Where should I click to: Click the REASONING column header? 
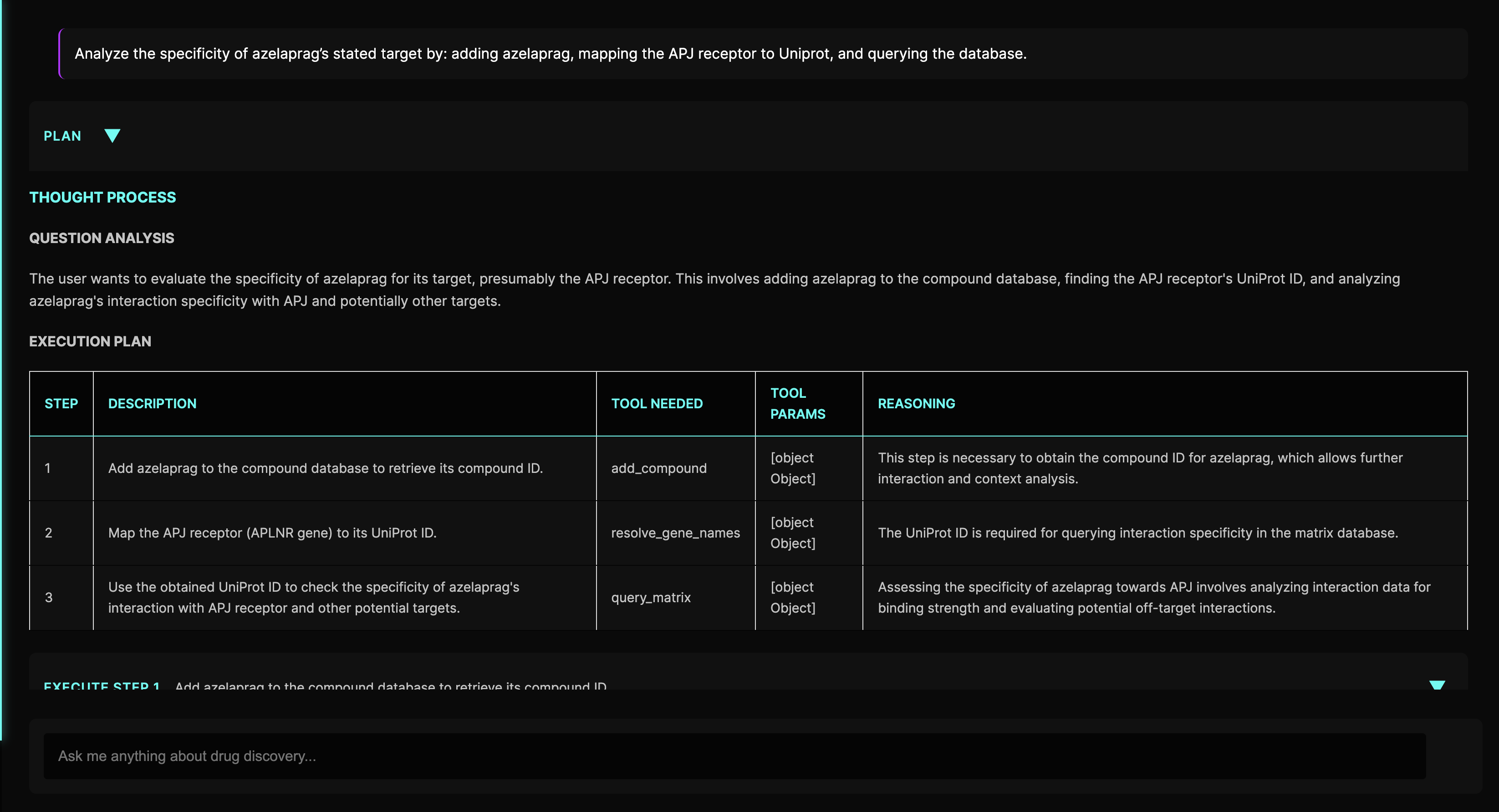pyautogui.click(x=916, y=404)
